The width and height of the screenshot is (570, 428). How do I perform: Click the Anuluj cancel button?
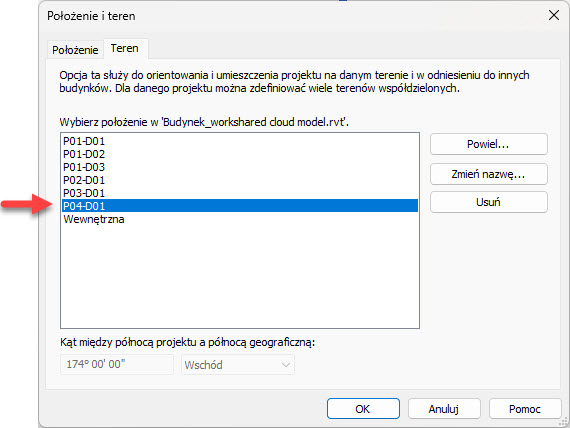click(444, 409)
